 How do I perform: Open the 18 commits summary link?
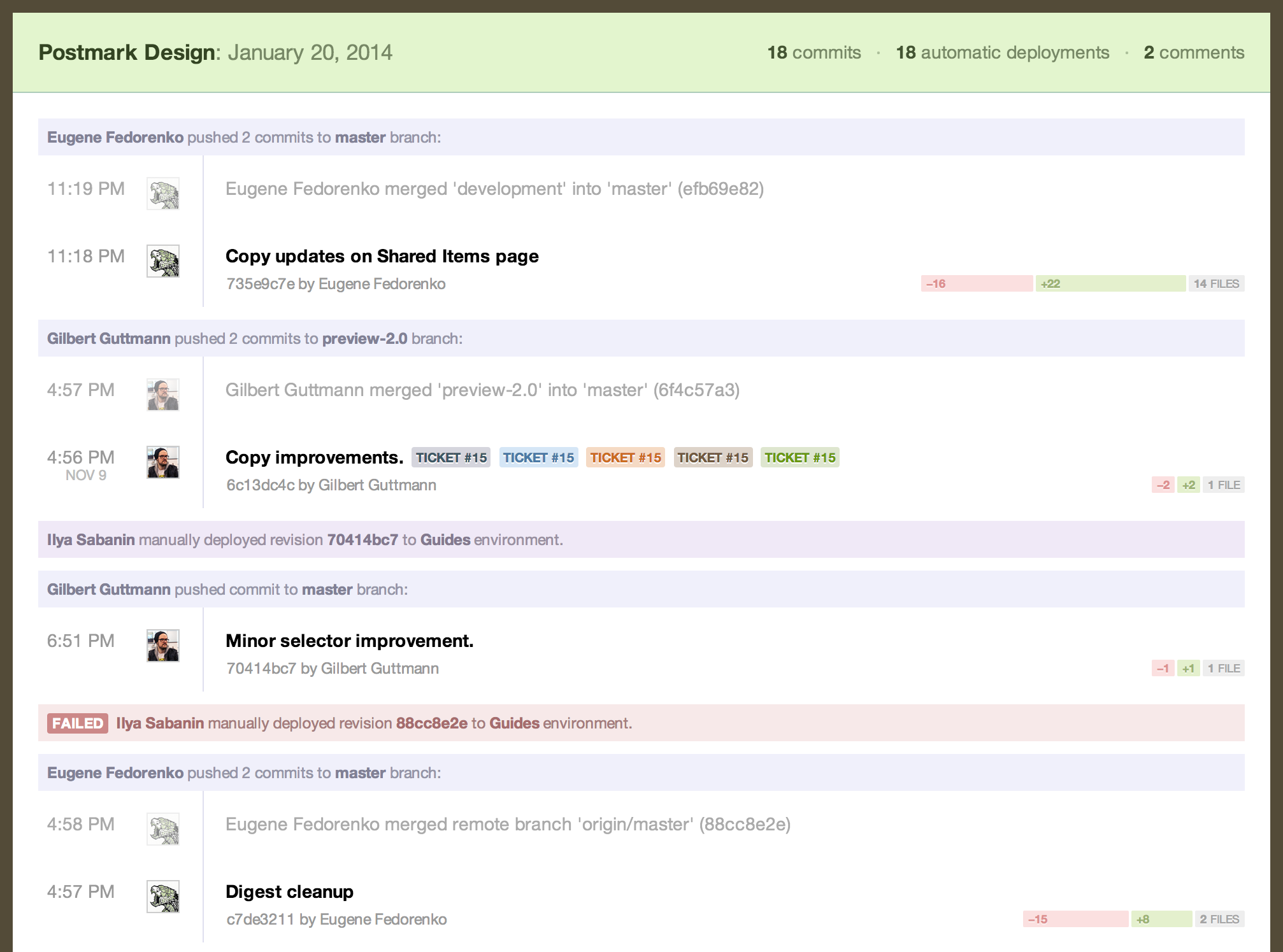(x=814, y=53)
